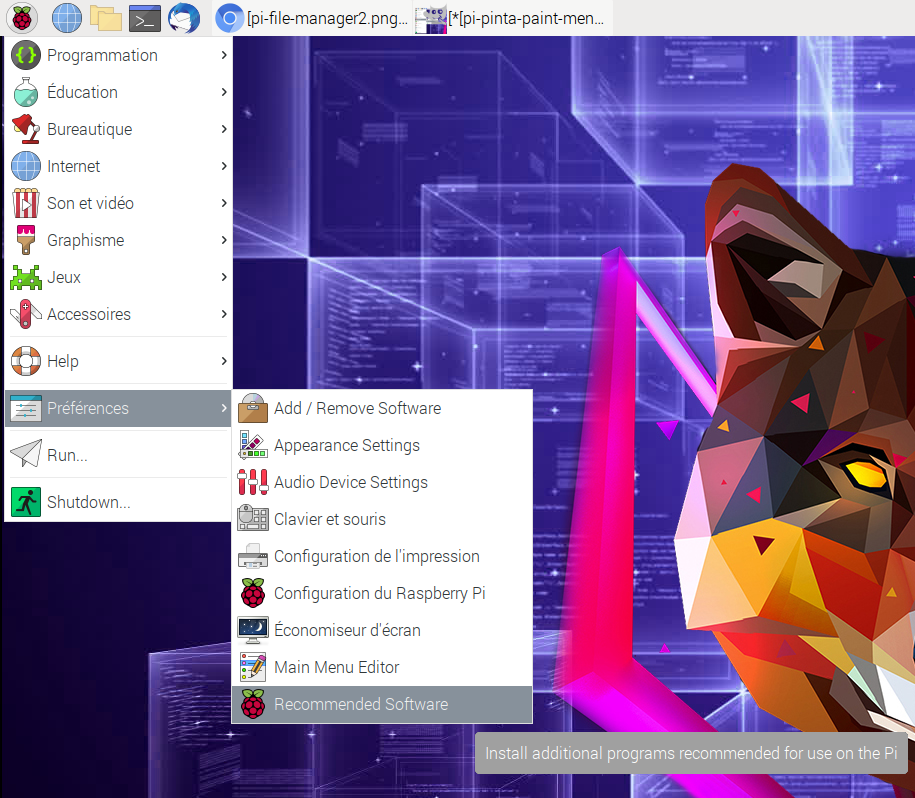Viewport: 915px width, 798px height.
Task: Expand the Son et vidéo submenu arrow
Action: coord(224,203)
